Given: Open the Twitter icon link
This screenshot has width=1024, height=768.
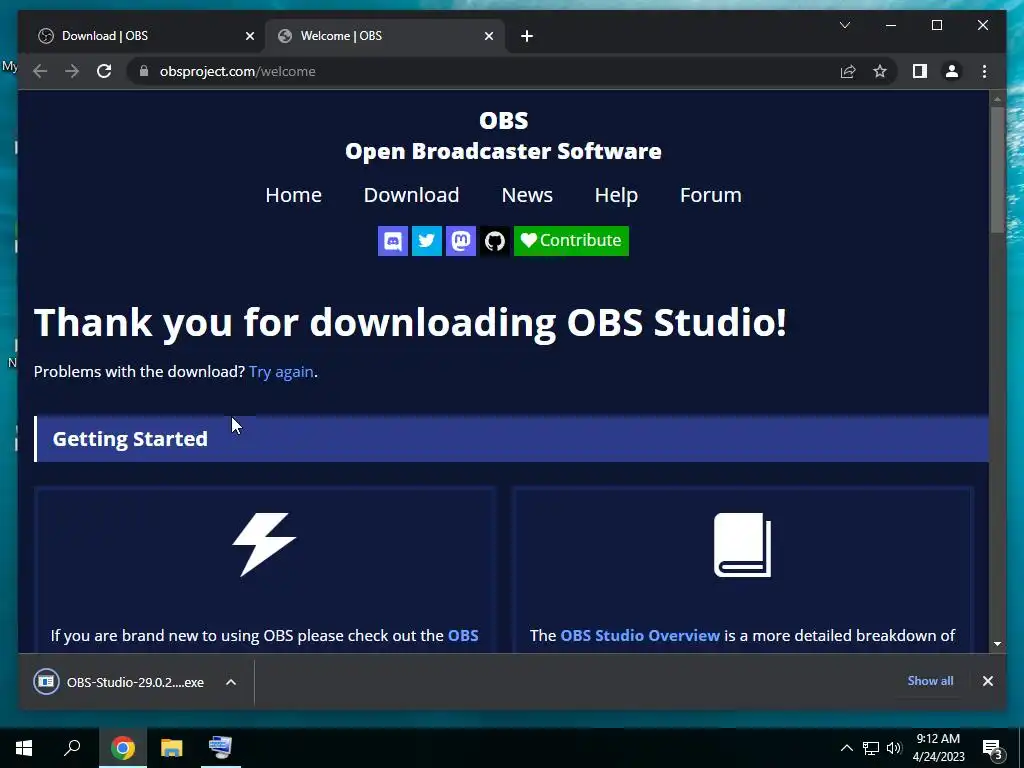Looking at the screenshot, I should 426,241.
